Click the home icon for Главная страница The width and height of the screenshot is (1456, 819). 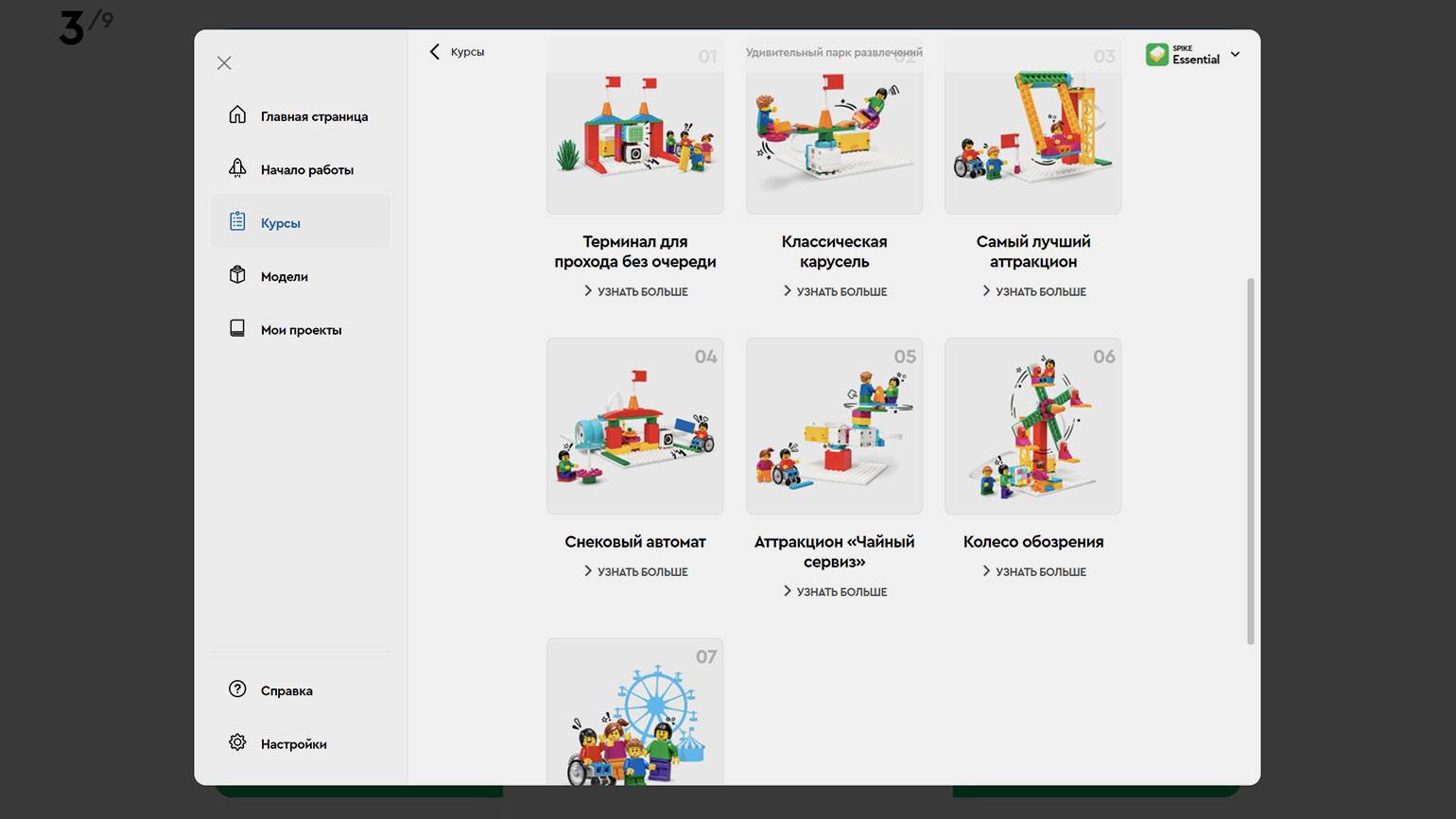237,115
